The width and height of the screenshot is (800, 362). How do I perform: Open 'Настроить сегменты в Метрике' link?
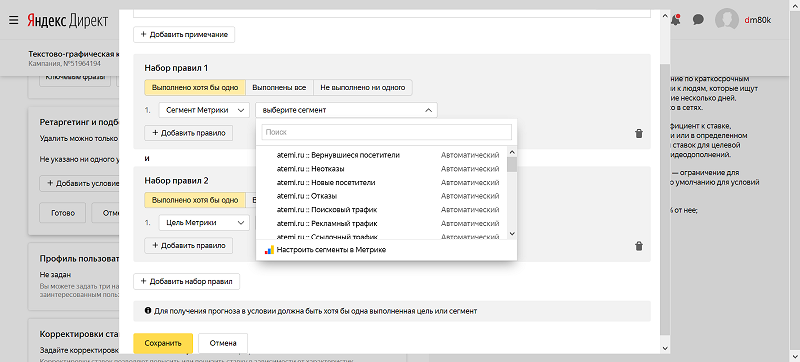pos(332,250)
